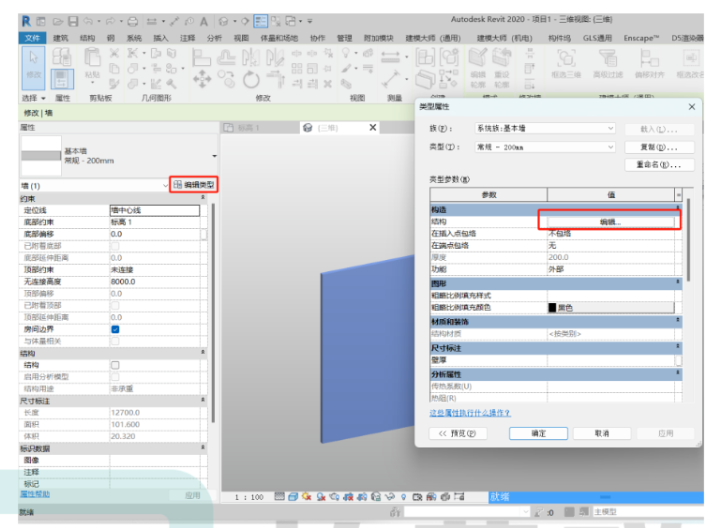Click the 确定 button in dialog
The height and width of the screenshot is (528, 714).
538,433
